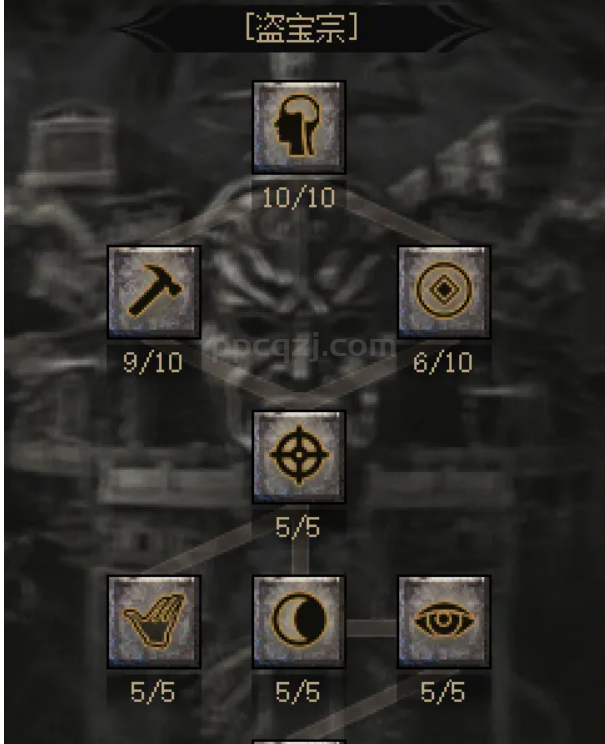Viewport: 605px width, 744px height.
Task: Click the ppcqzj.com watermark text
Action: (x=304, y=347)
